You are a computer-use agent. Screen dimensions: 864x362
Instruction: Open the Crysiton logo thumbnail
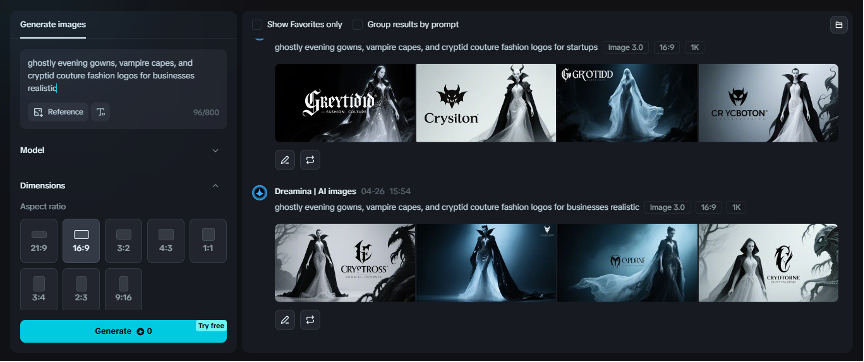[486, 103]
